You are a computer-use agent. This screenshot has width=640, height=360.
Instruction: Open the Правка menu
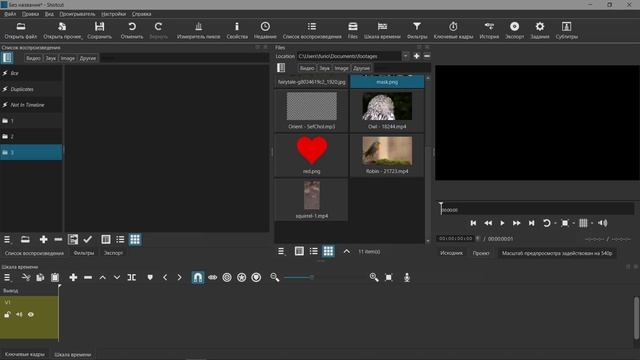(x=30, y=14)
